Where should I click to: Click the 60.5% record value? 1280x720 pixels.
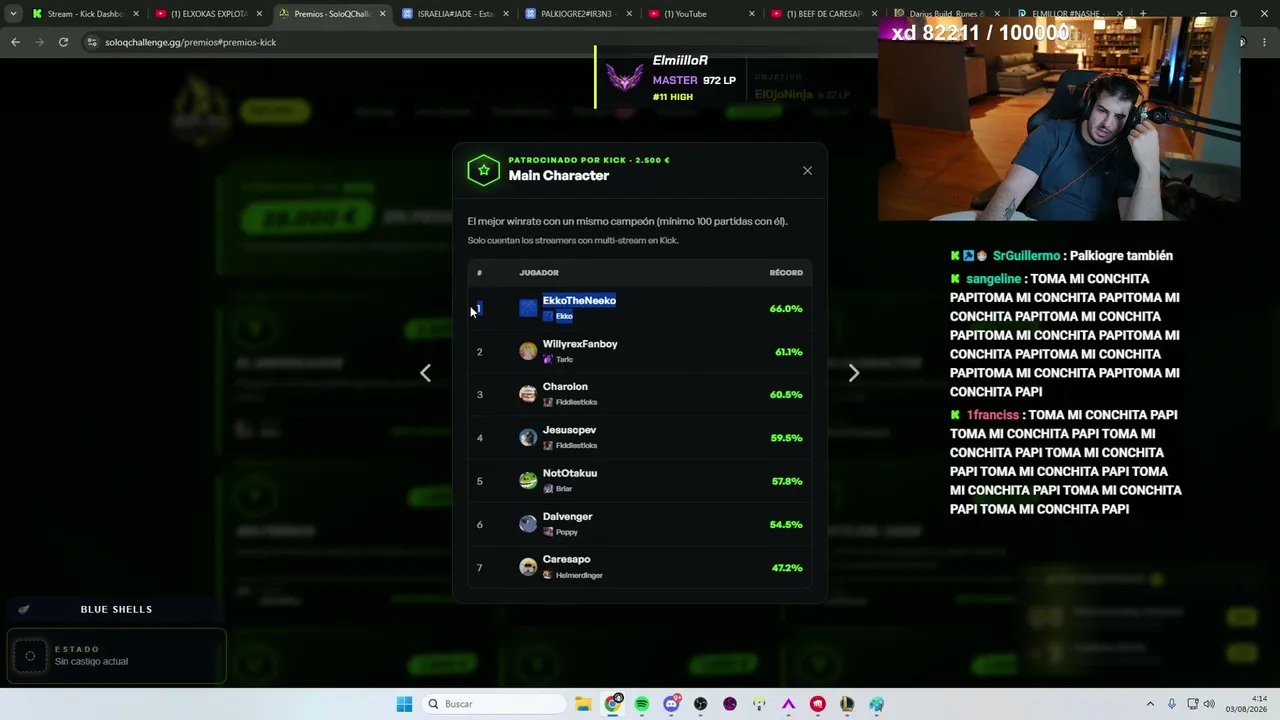(x=786, y=395)
